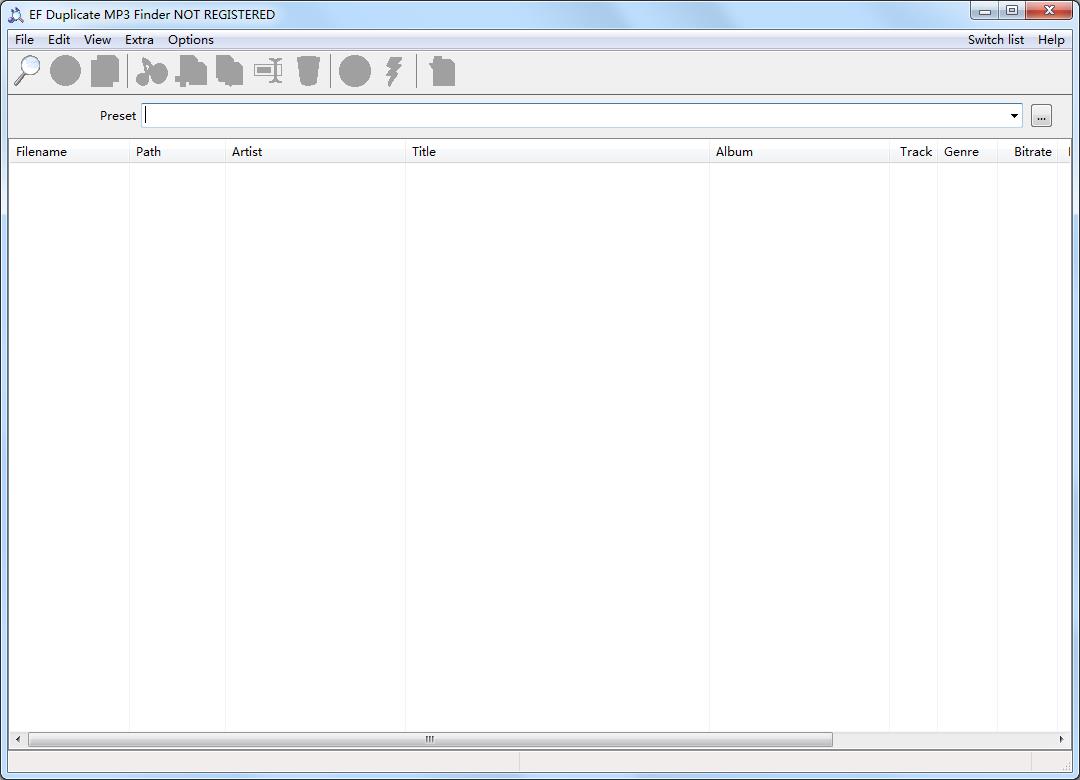
Task: Click the horizontal scrollbar thumb
Action: (430, 740)
